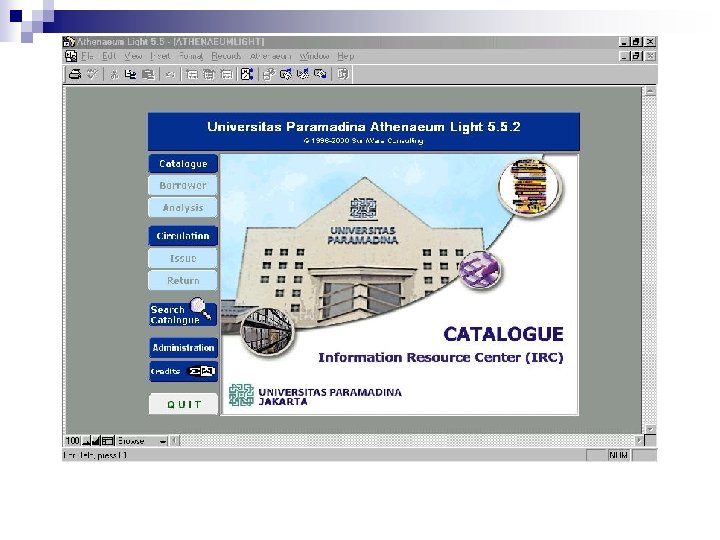Click the Catalogue button
Image resolution: width=720 pixels, height=540 pixels.
pyautogui.click(x=183, y=164)
